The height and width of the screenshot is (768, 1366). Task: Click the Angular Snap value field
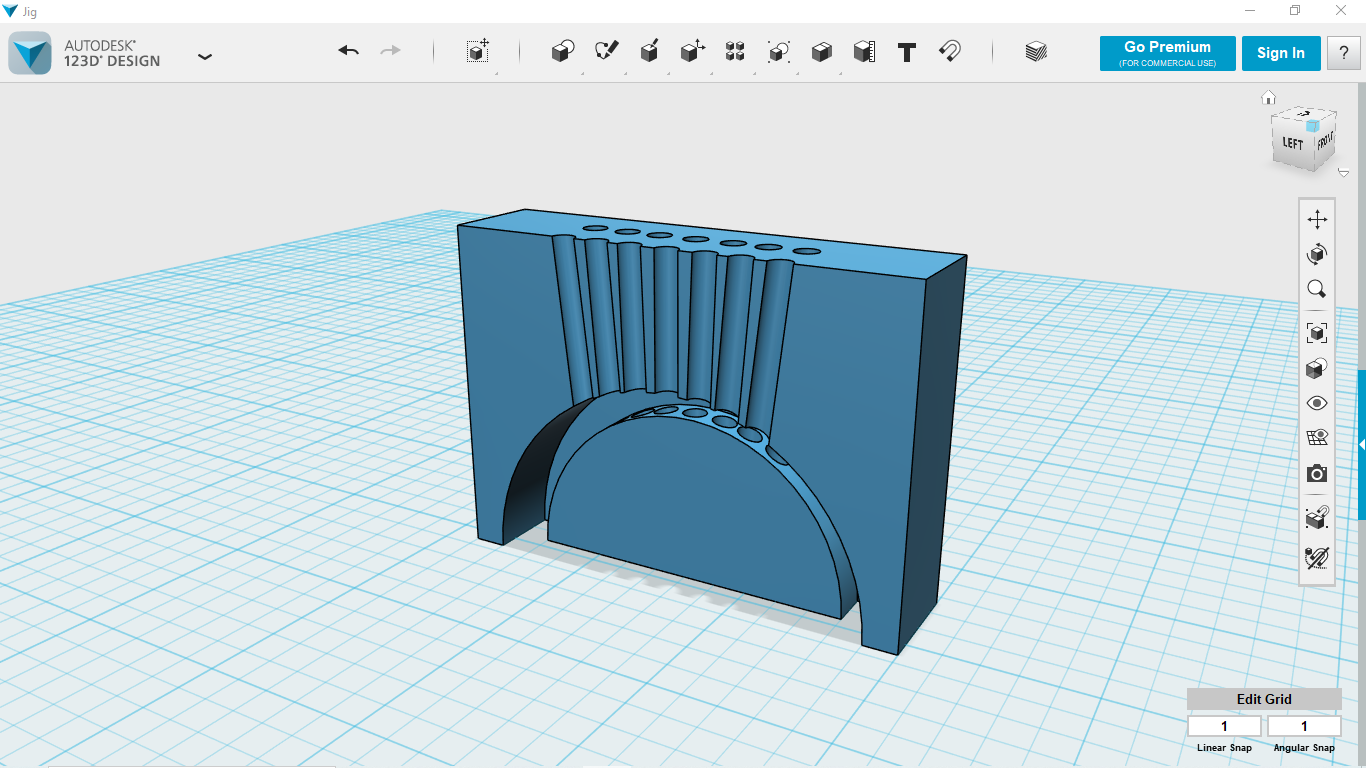[1304, 726]
